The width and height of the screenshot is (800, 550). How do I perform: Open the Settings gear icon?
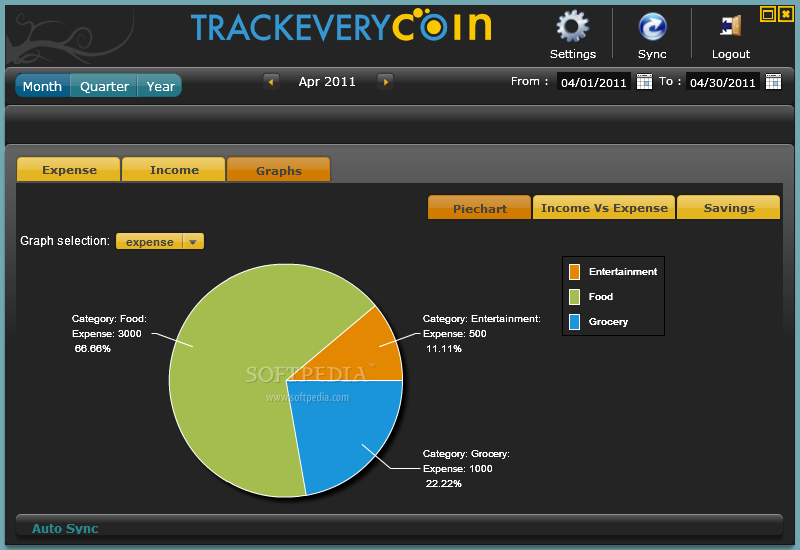pyautogui.click(x=572, y=26)
